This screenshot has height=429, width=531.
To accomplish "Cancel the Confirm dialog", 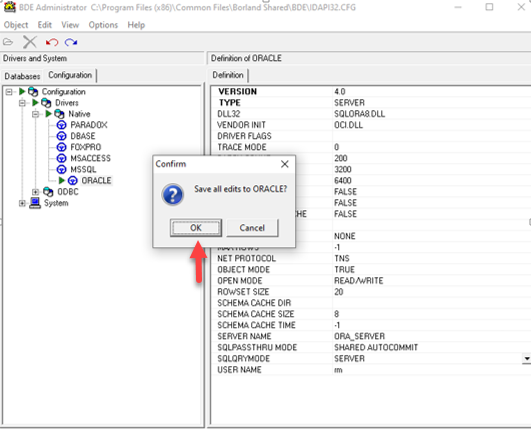I will (x=252, y=228).
